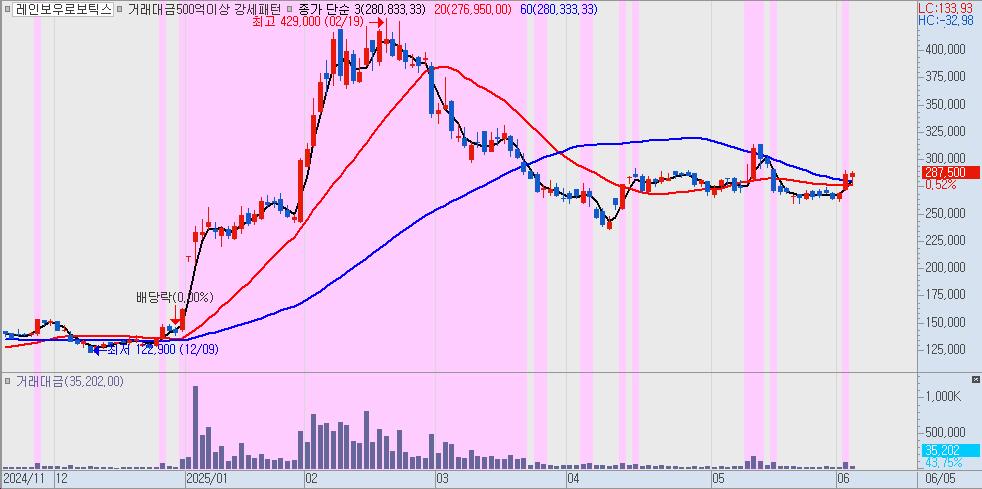Image resolution: width=982 pixels, height=489 pixels.
Task: Click the cyan 35,202 volume value tag
Action: coord(951,450)
